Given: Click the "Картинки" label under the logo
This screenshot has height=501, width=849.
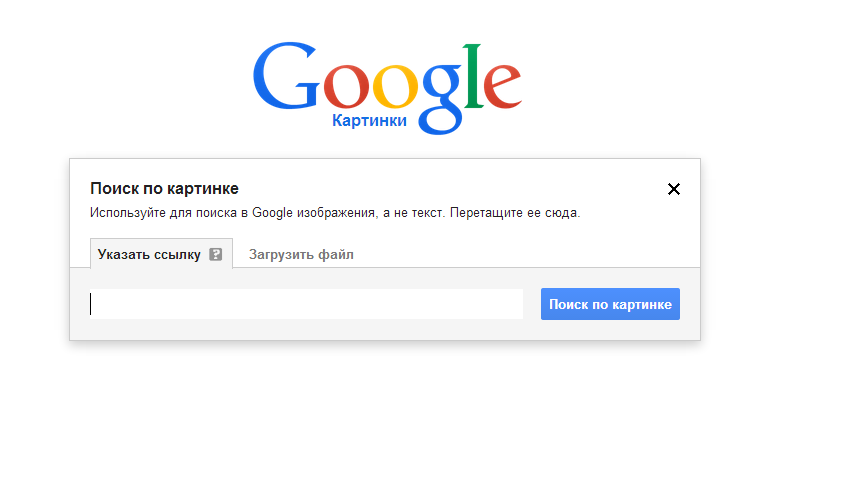Looking at the screenshot, I should [369, 121].
